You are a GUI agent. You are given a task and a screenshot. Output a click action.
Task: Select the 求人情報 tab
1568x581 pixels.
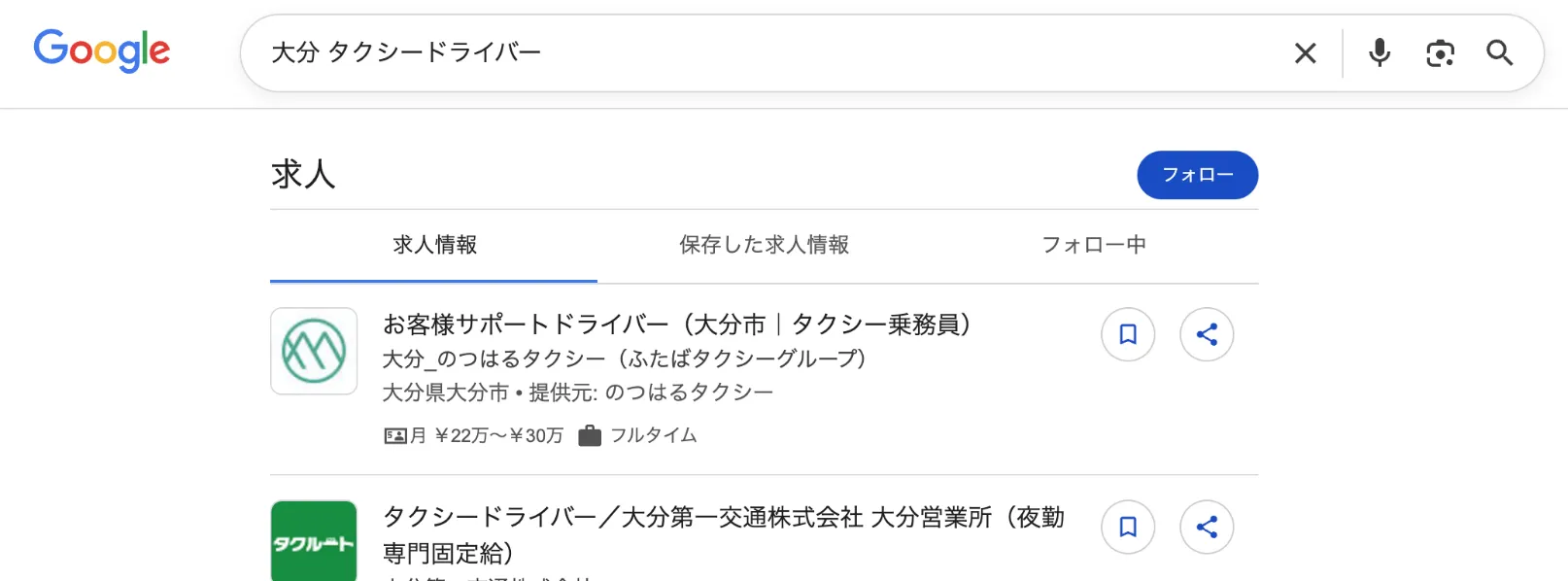click(434, 245)
